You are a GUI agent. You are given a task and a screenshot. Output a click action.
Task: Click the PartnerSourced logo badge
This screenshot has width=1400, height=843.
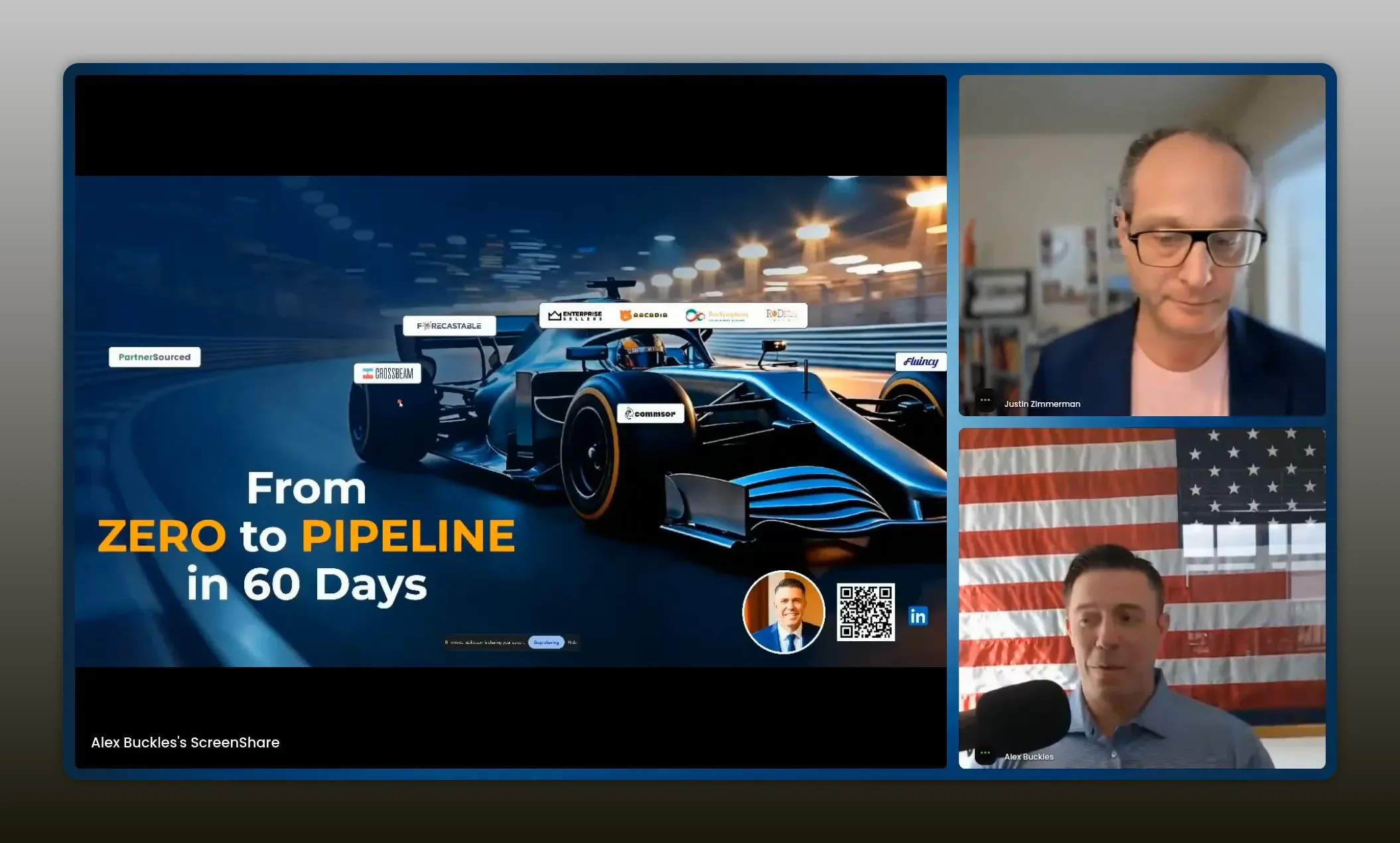tap(155, 357)
